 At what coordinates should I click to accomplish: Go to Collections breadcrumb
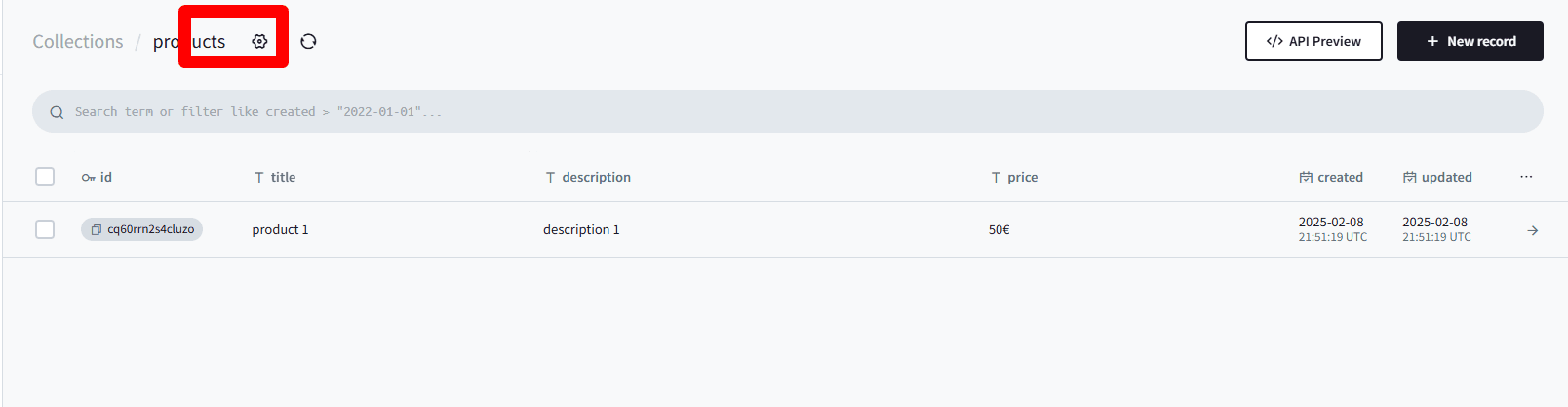[78, 41]
